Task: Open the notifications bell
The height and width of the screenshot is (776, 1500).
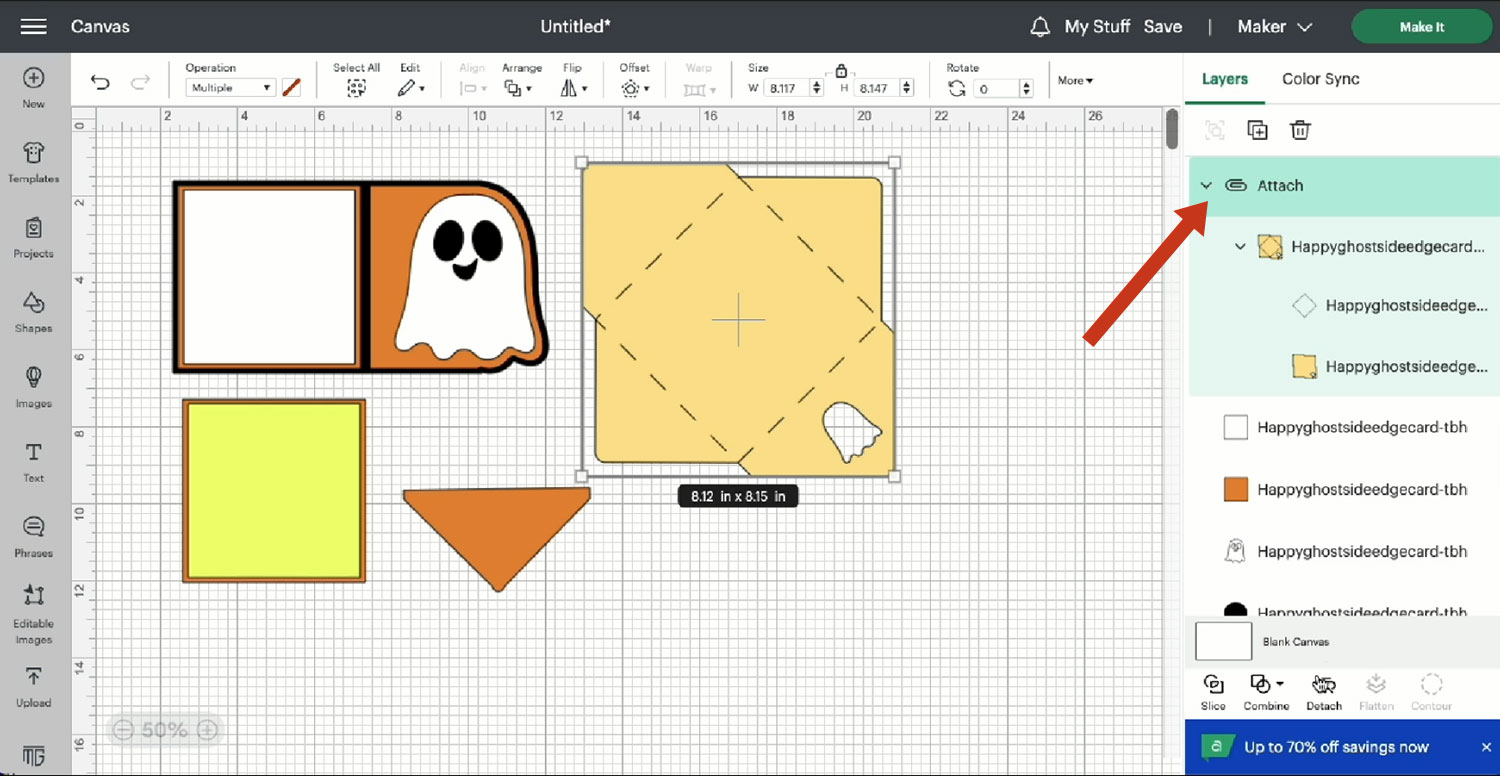Action: [x=1039, y=27]
